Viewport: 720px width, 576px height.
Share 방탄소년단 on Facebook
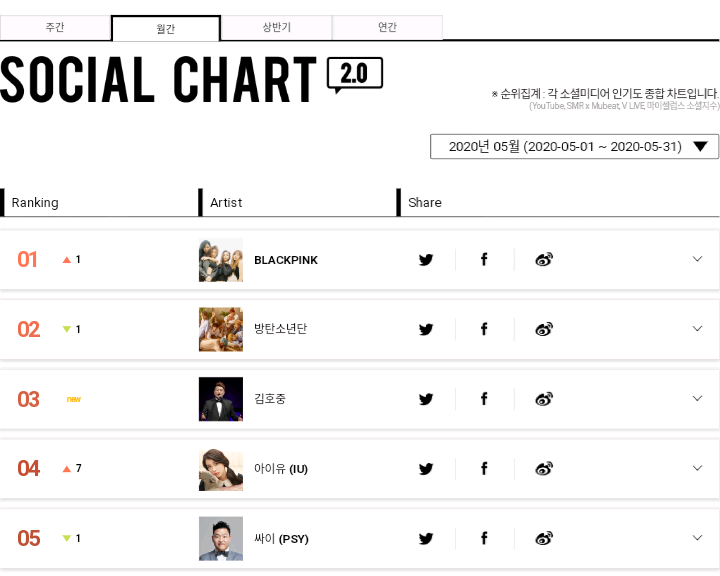click(x=484, y=329)
